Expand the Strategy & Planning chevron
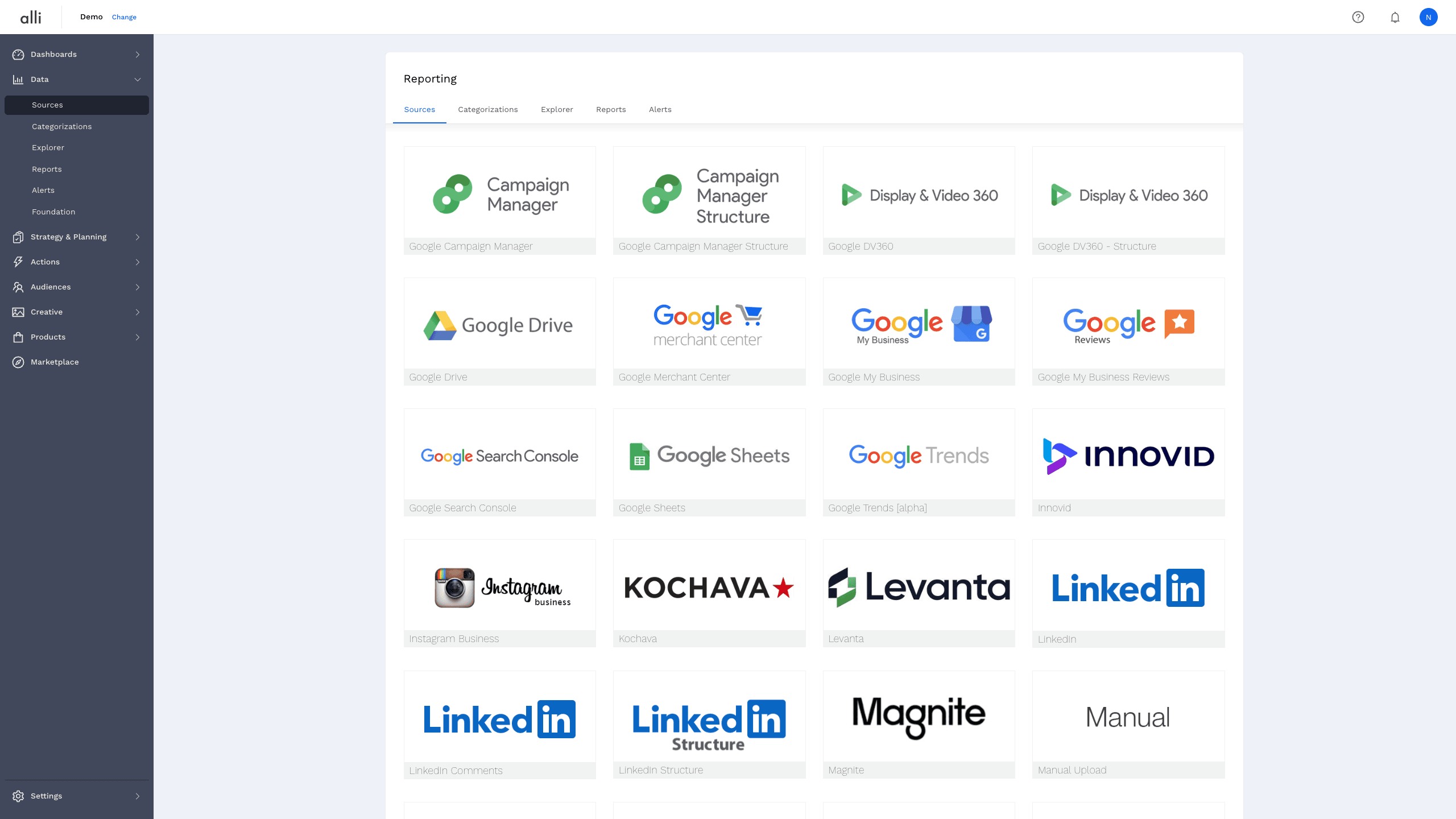The image size is (1456, 819). 138,237
